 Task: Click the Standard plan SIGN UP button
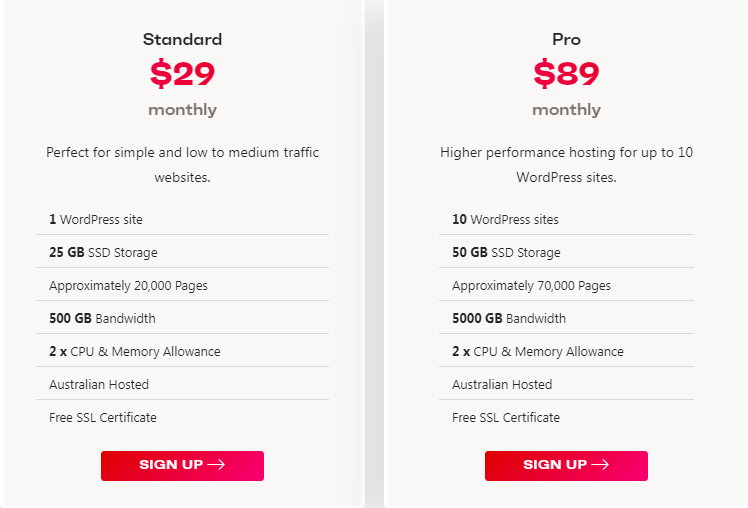pos(182,466)
